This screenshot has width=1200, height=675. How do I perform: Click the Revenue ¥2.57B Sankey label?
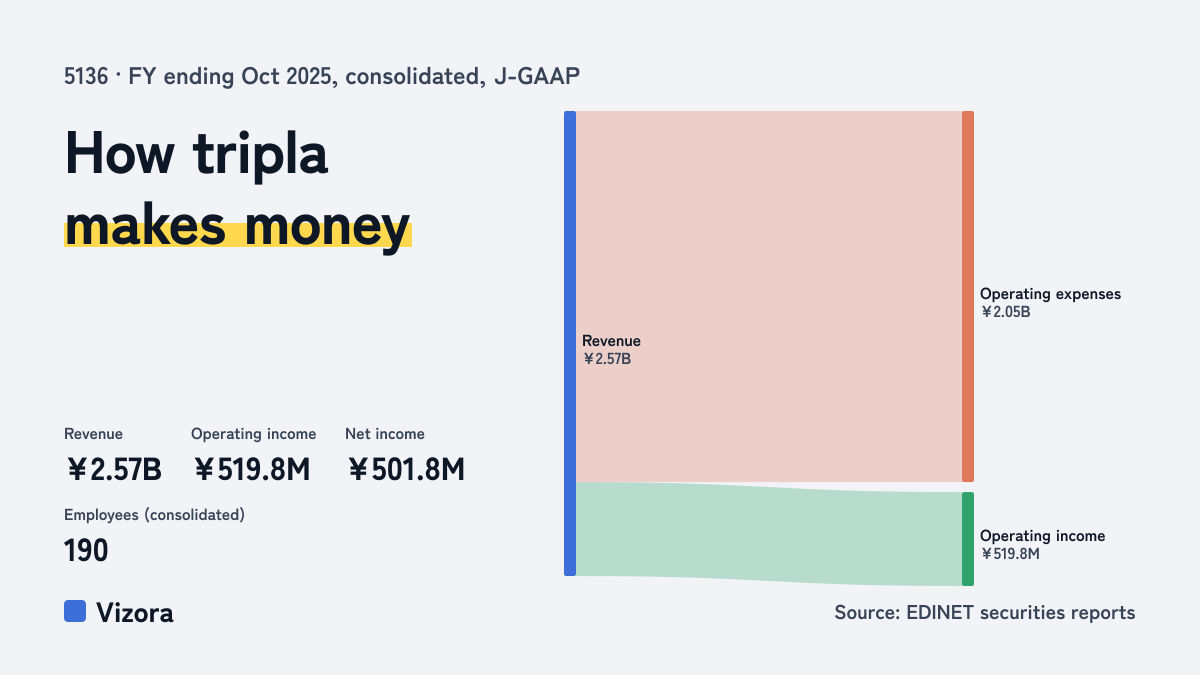611,350
